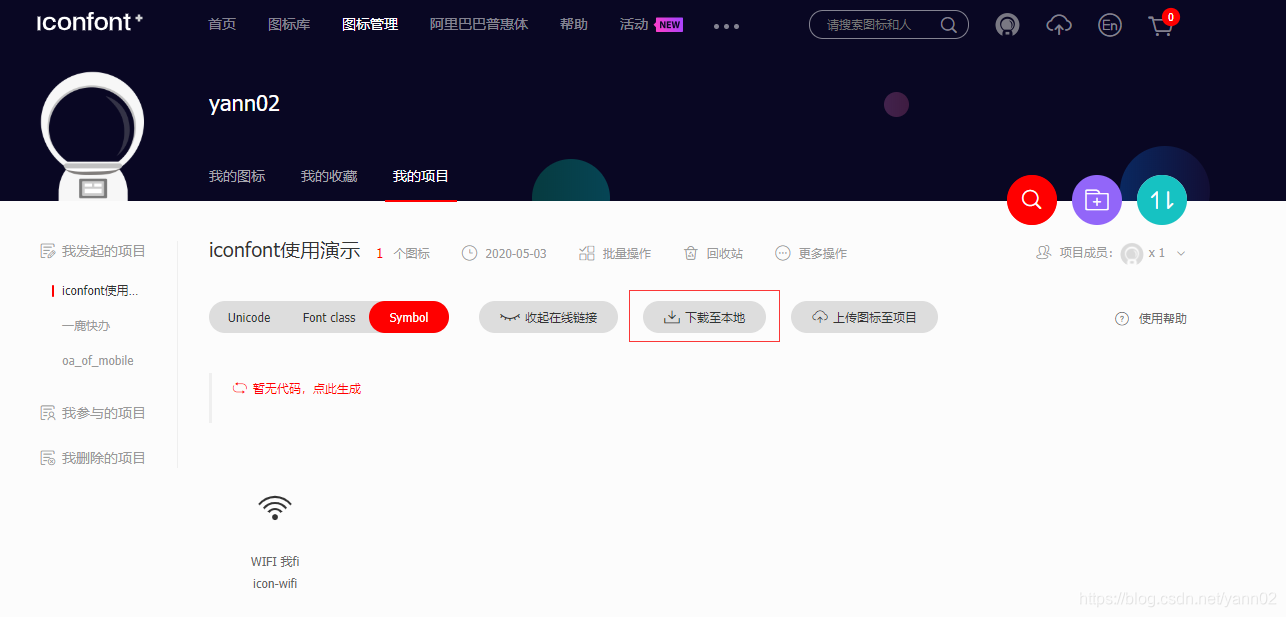Click the cloud upload icon in header
1286x617 pixels.
(1059, 25)
